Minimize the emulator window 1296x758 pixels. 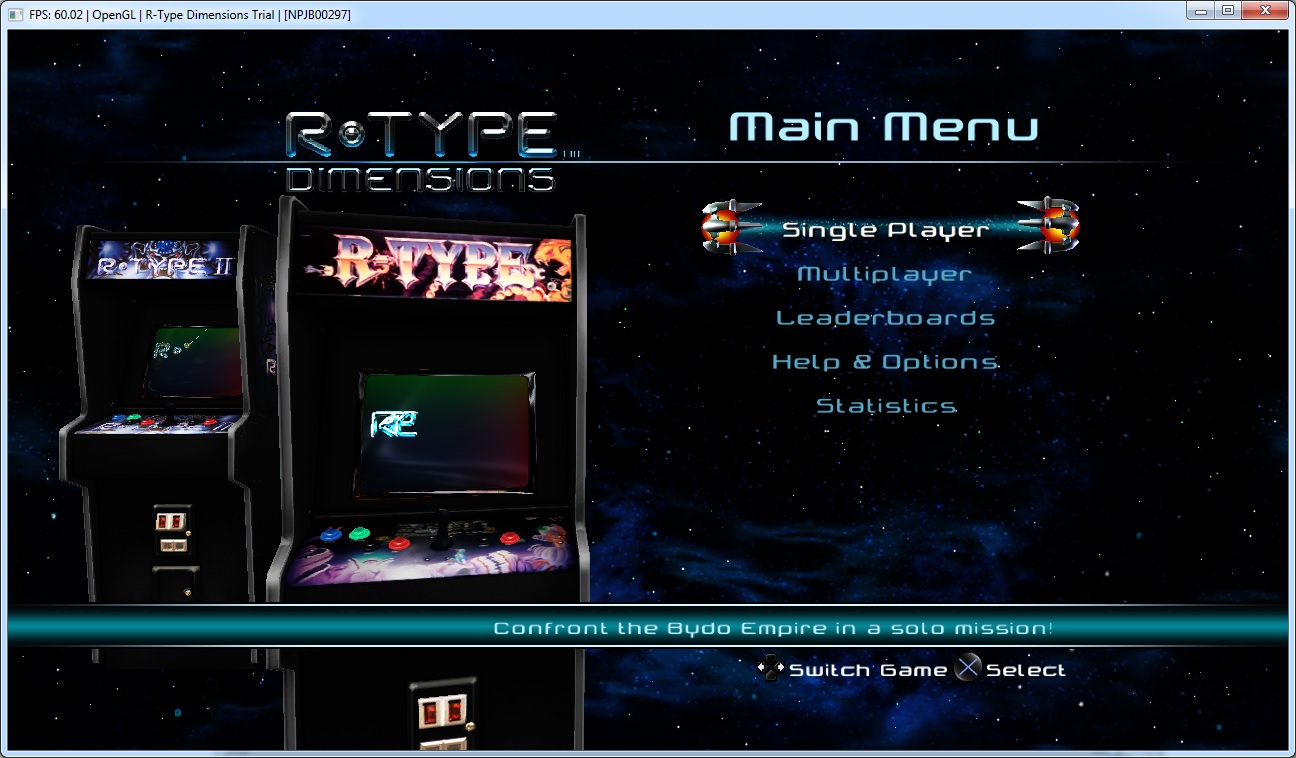point(1201,11)
